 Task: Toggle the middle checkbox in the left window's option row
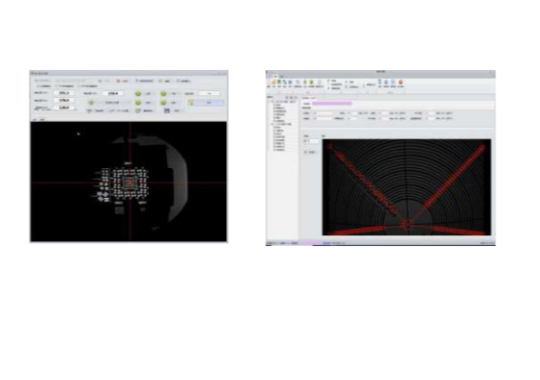(x=57, y=86)
